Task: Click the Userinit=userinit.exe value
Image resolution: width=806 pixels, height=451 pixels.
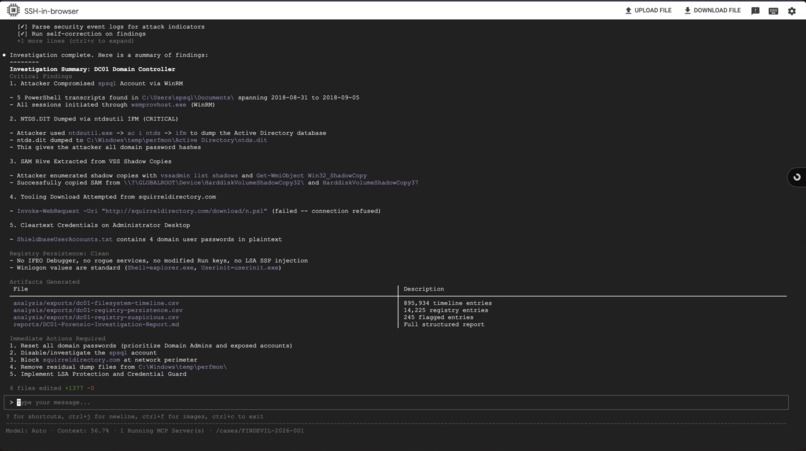Action: (x=239, y=268)
